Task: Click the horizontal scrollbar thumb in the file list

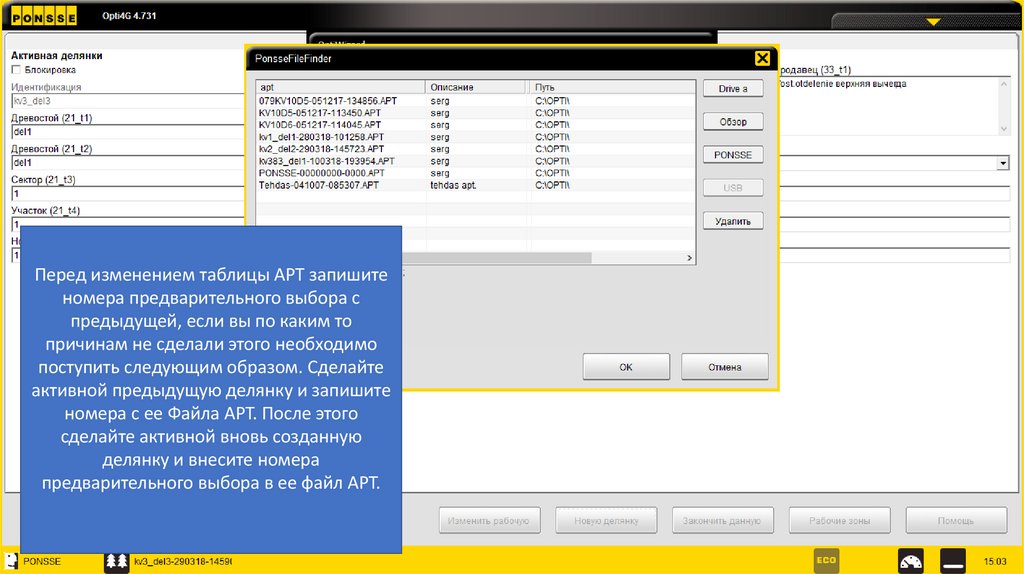Action: coord(496,258)
